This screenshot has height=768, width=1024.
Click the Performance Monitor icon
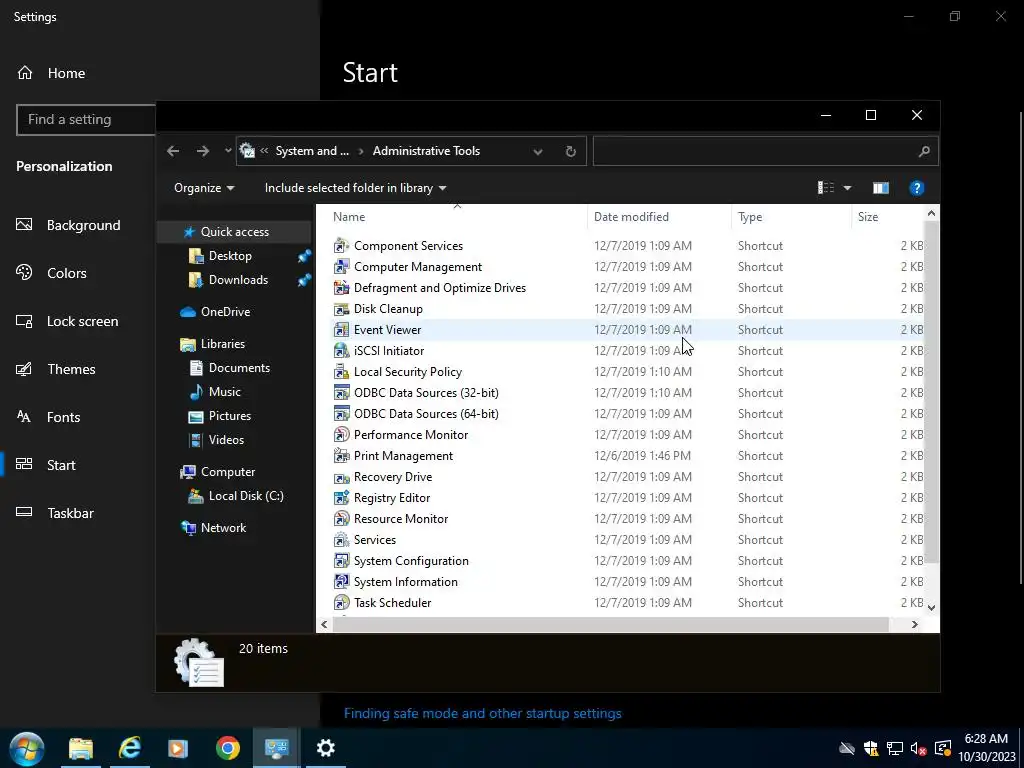coord(341,434)
